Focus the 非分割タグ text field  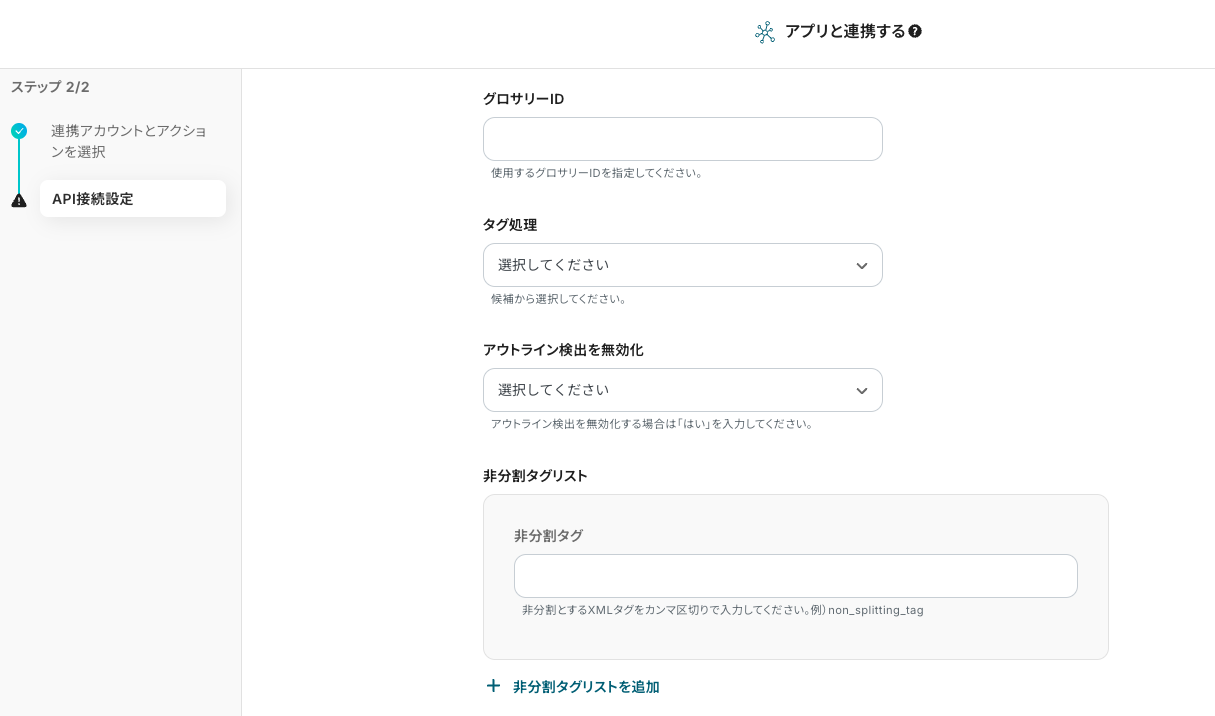[795, 576]
